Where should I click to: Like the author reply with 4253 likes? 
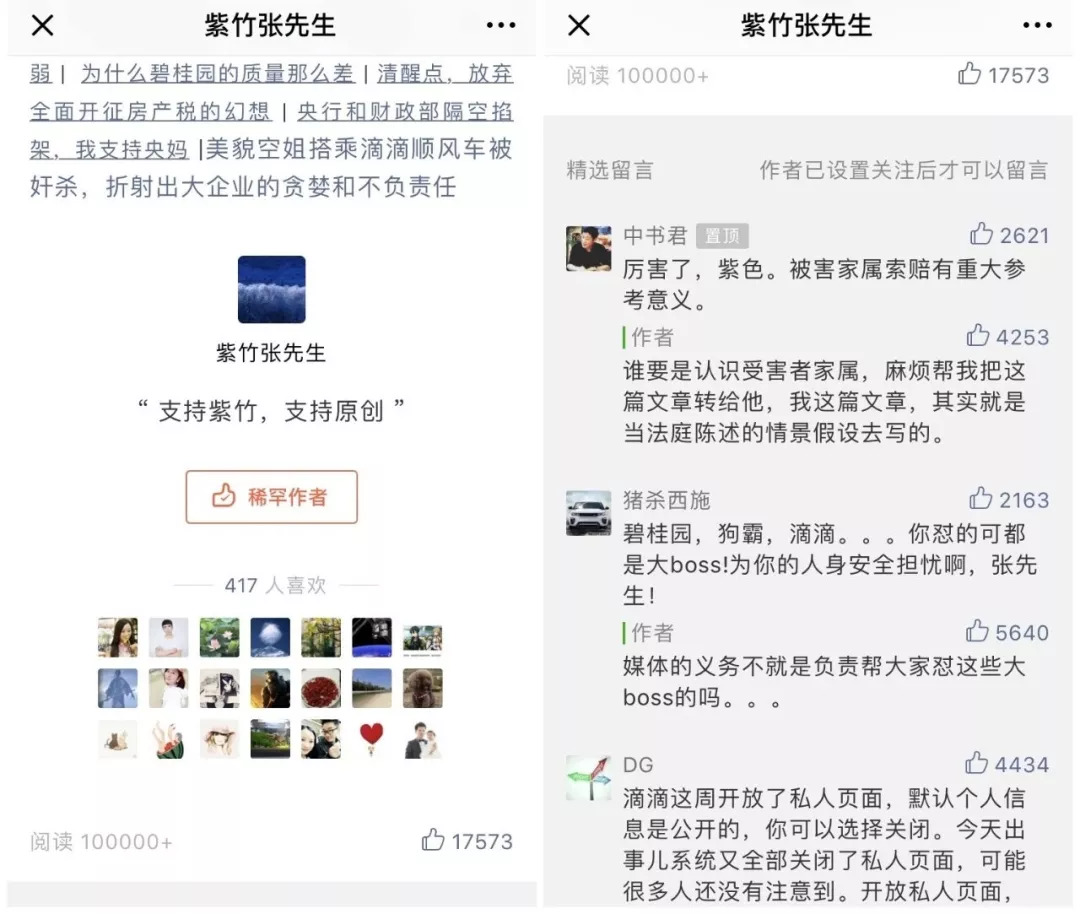[978, 335]
